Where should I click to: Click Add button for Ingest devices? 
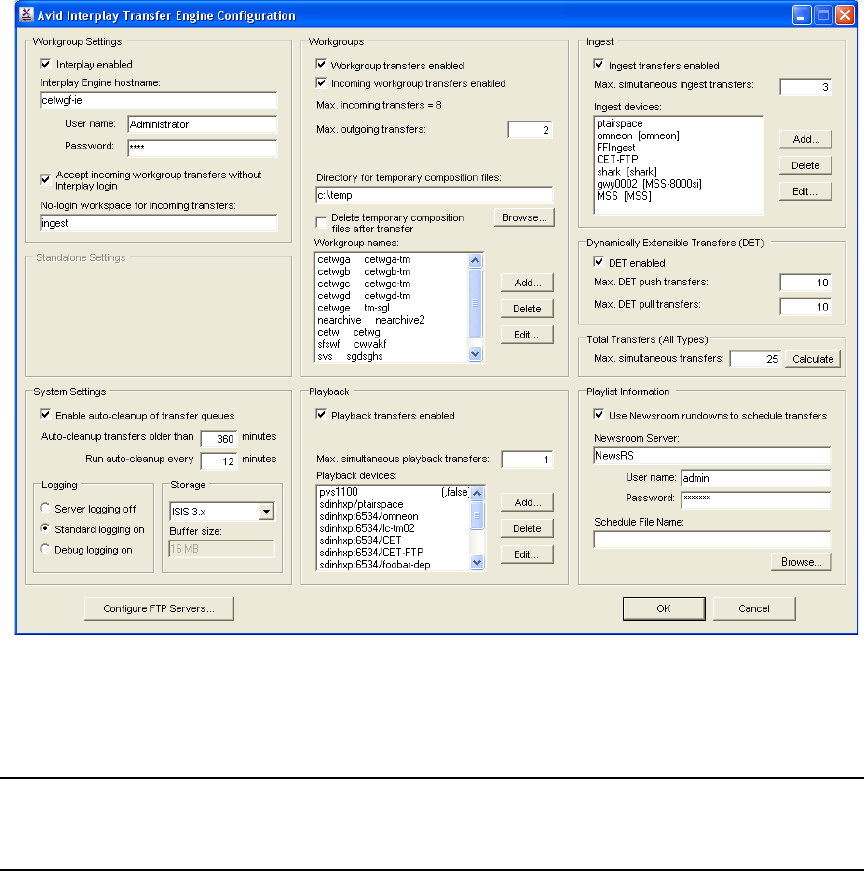click(x=805, y=139)
